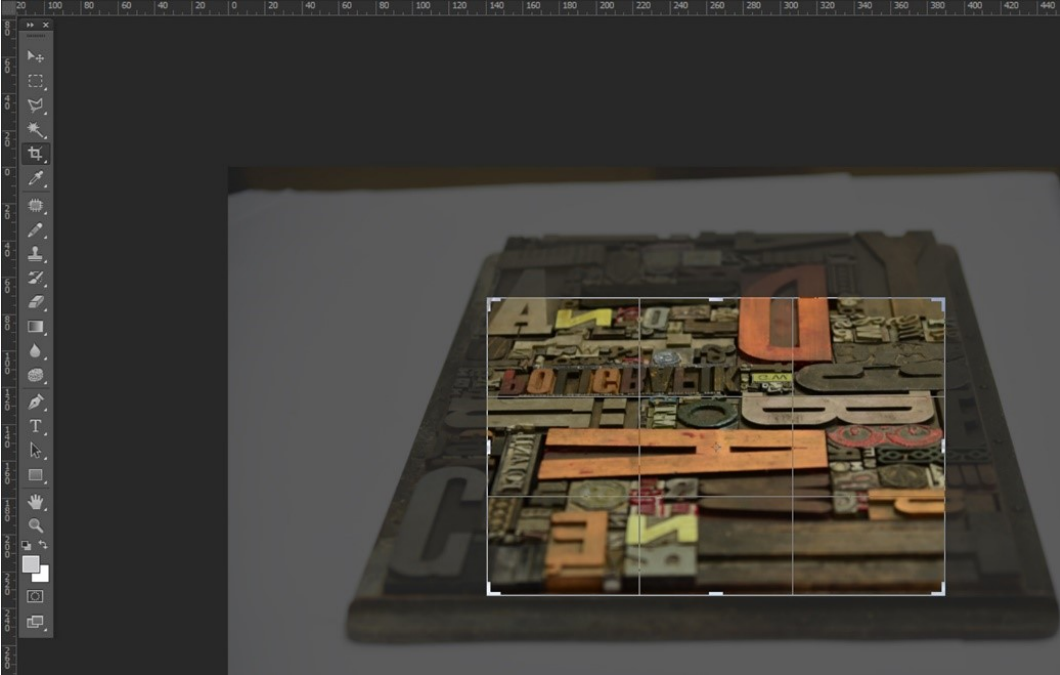Open the screen mode options
The width and height of the screenshot is (1060, 675).
coord(35,621)
